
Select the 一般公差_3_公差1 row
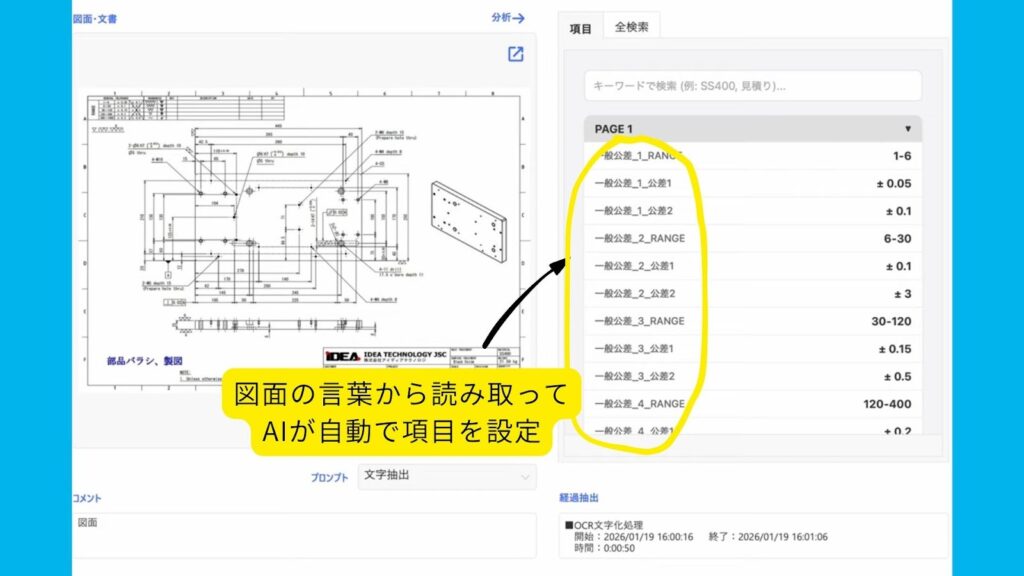coord(752,349)
